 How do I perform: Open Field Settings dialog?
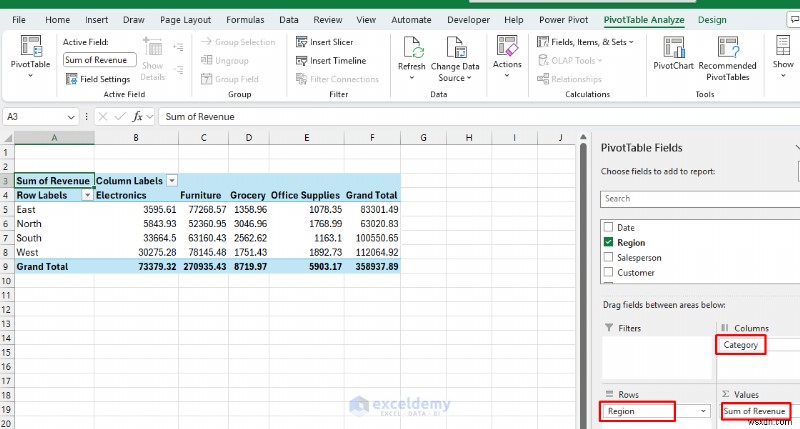coord(98,79)
